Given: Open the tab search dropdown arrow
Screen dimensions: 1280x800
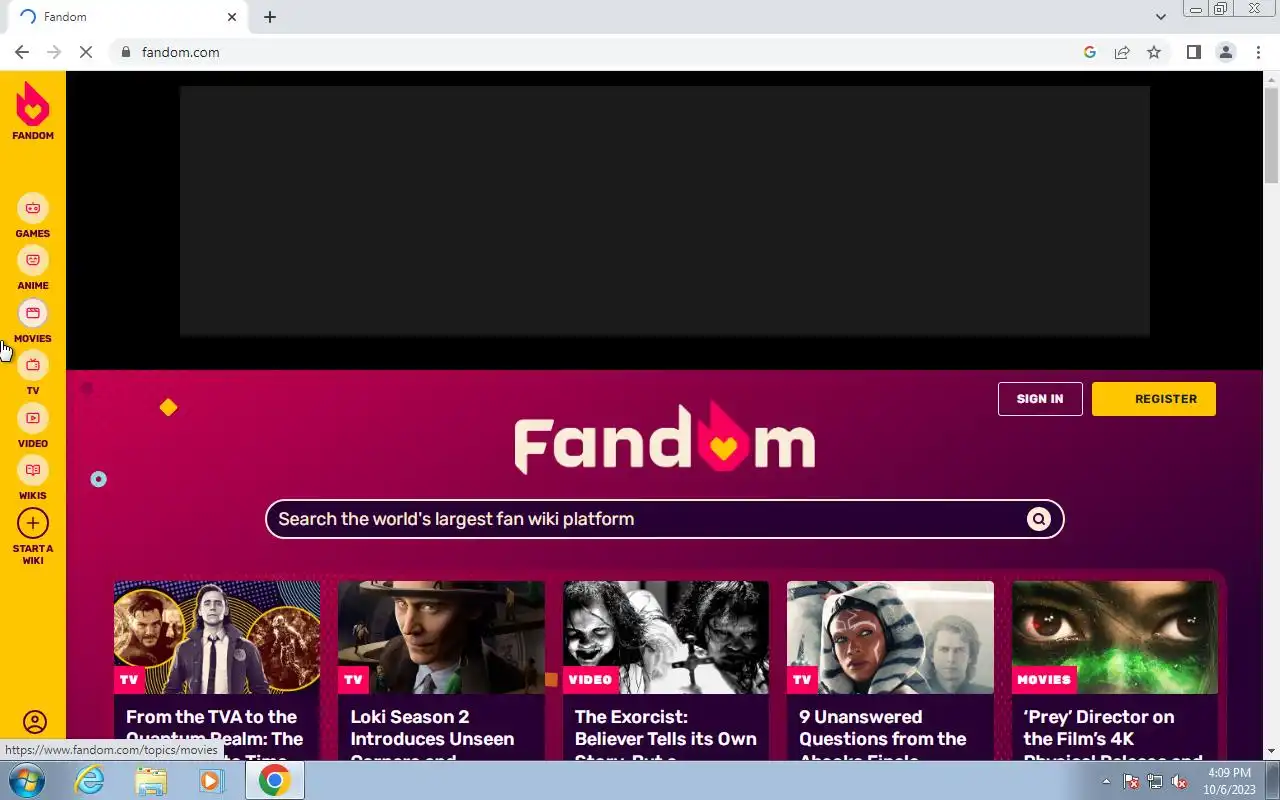Looking at the screenshot, I should point(1161,17).
